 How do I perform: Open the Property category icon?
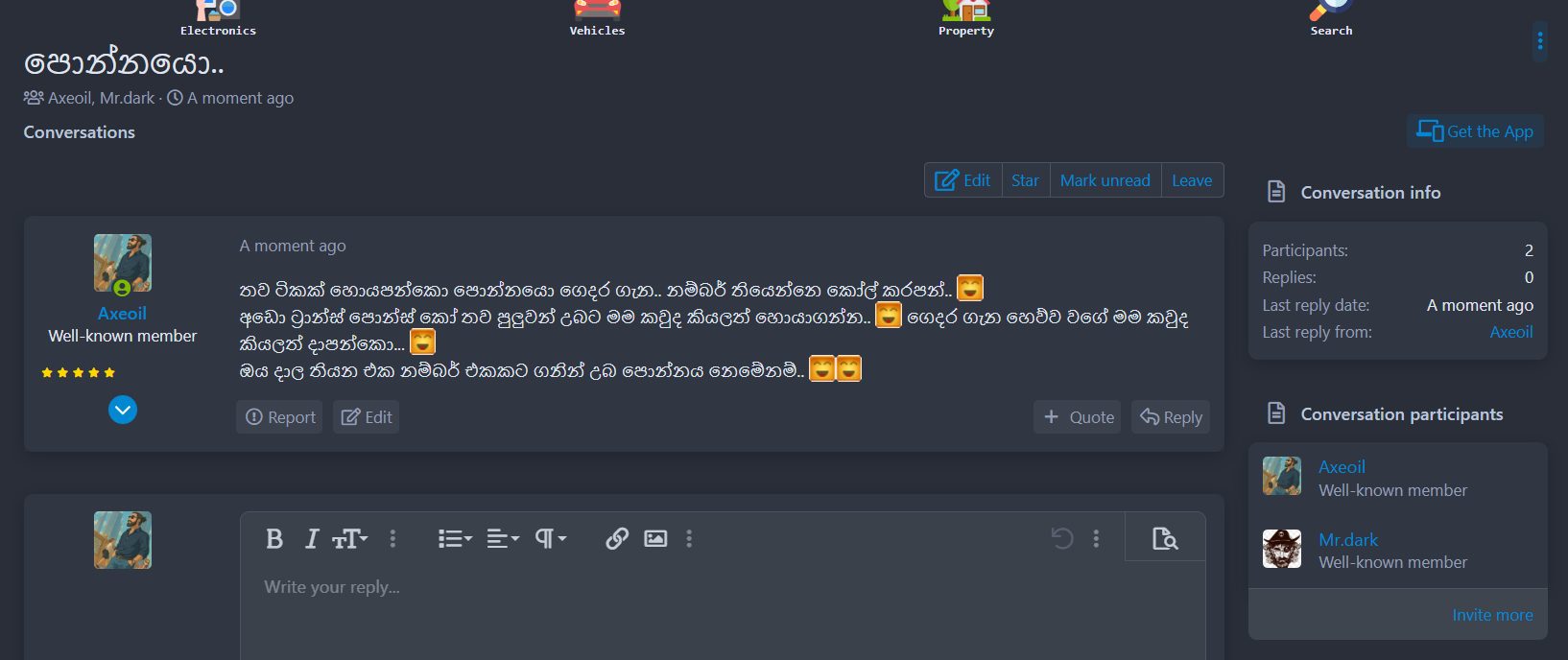tap(965, 11)
